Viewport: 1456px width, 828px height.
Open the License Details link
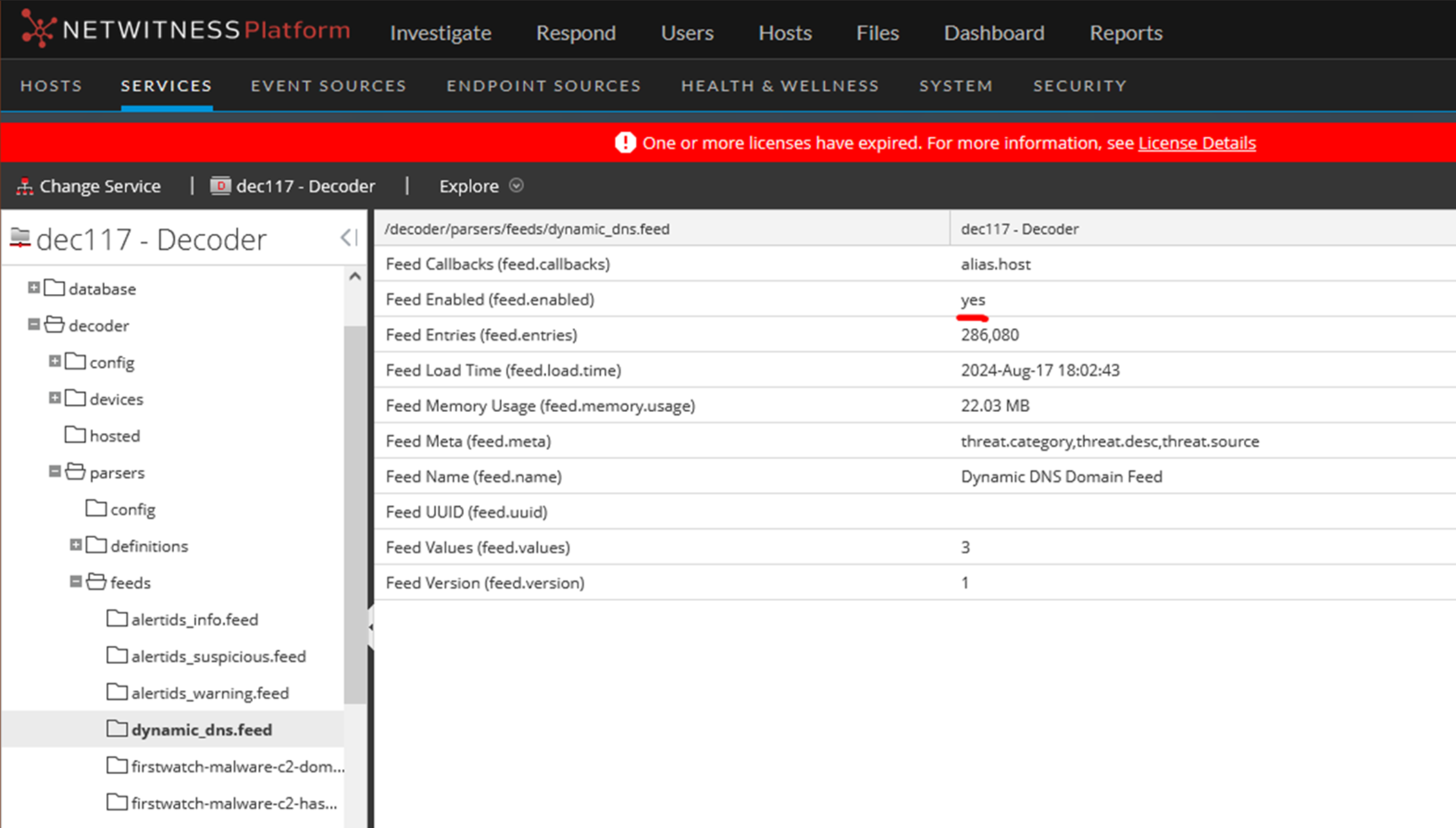(1196, 143)
